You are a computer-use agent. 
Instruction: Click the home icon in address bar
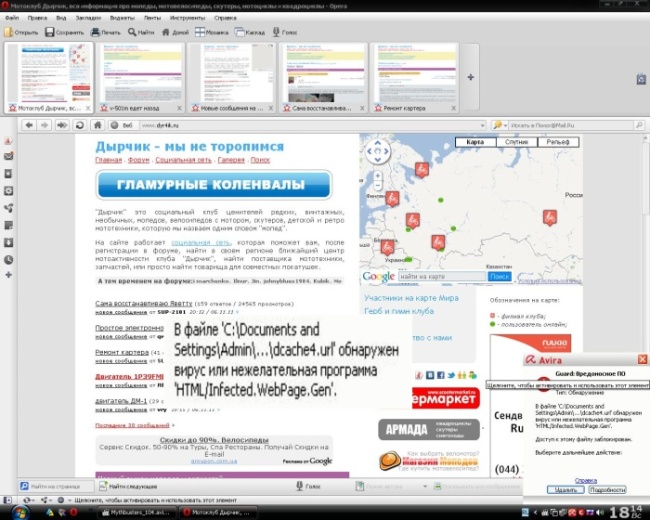pos(98,125)
